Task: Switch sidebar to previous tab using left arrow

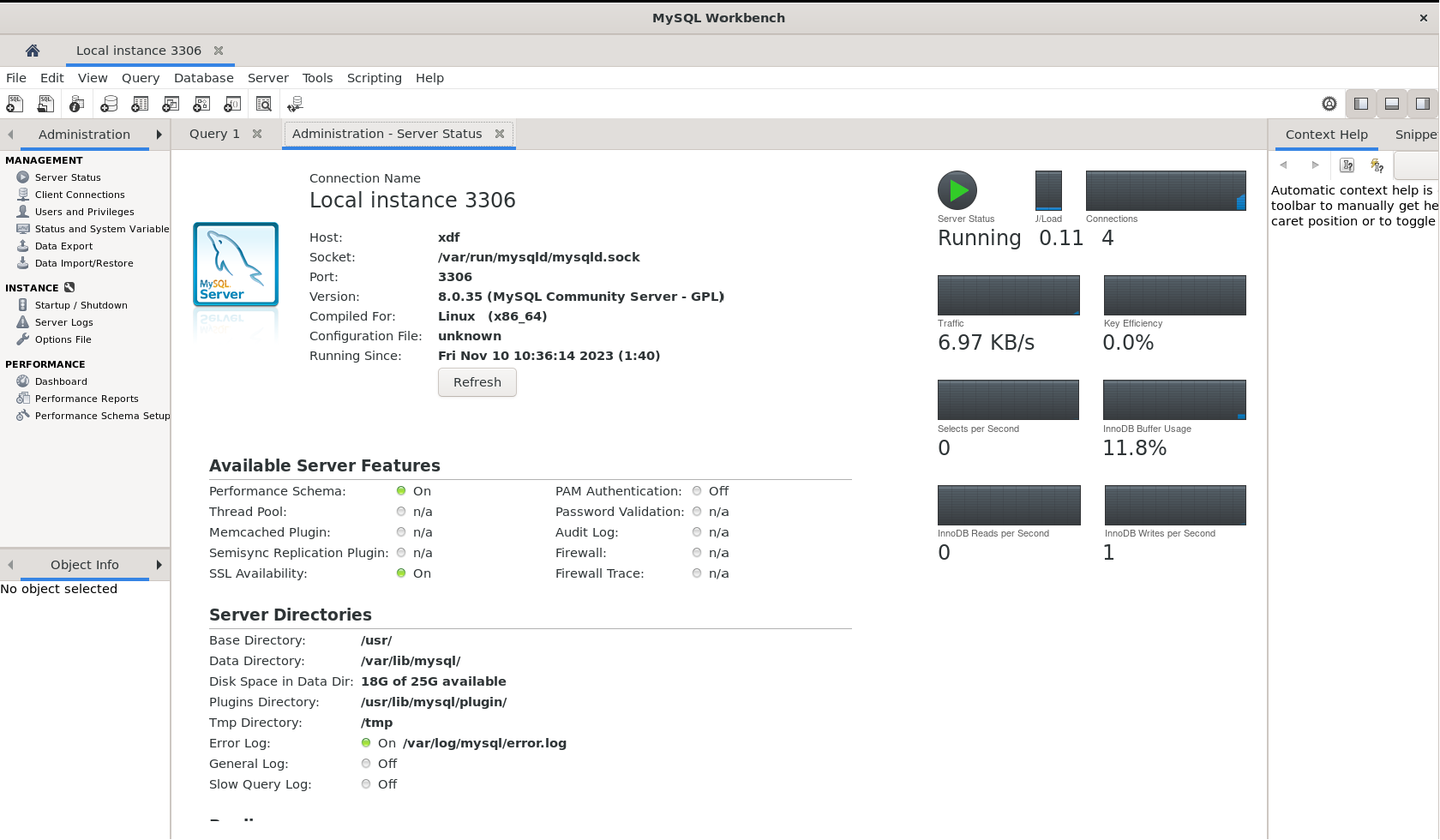Action: pyautogui.click(x=10, y=135)
